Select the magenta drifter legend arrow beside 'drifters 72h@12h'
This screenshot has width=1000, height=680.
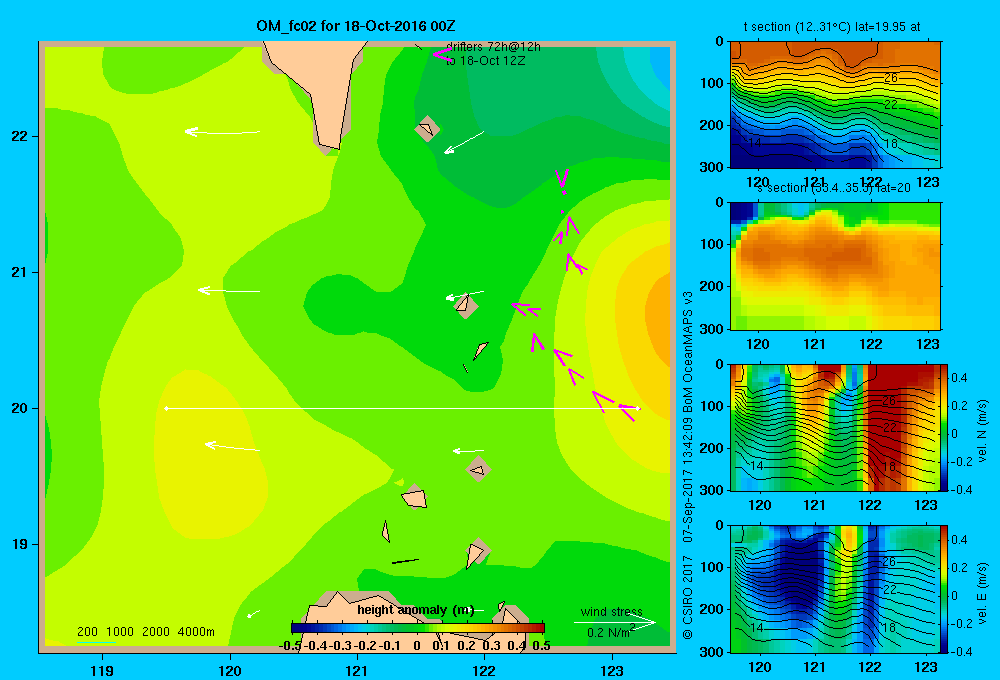(441, 54)
